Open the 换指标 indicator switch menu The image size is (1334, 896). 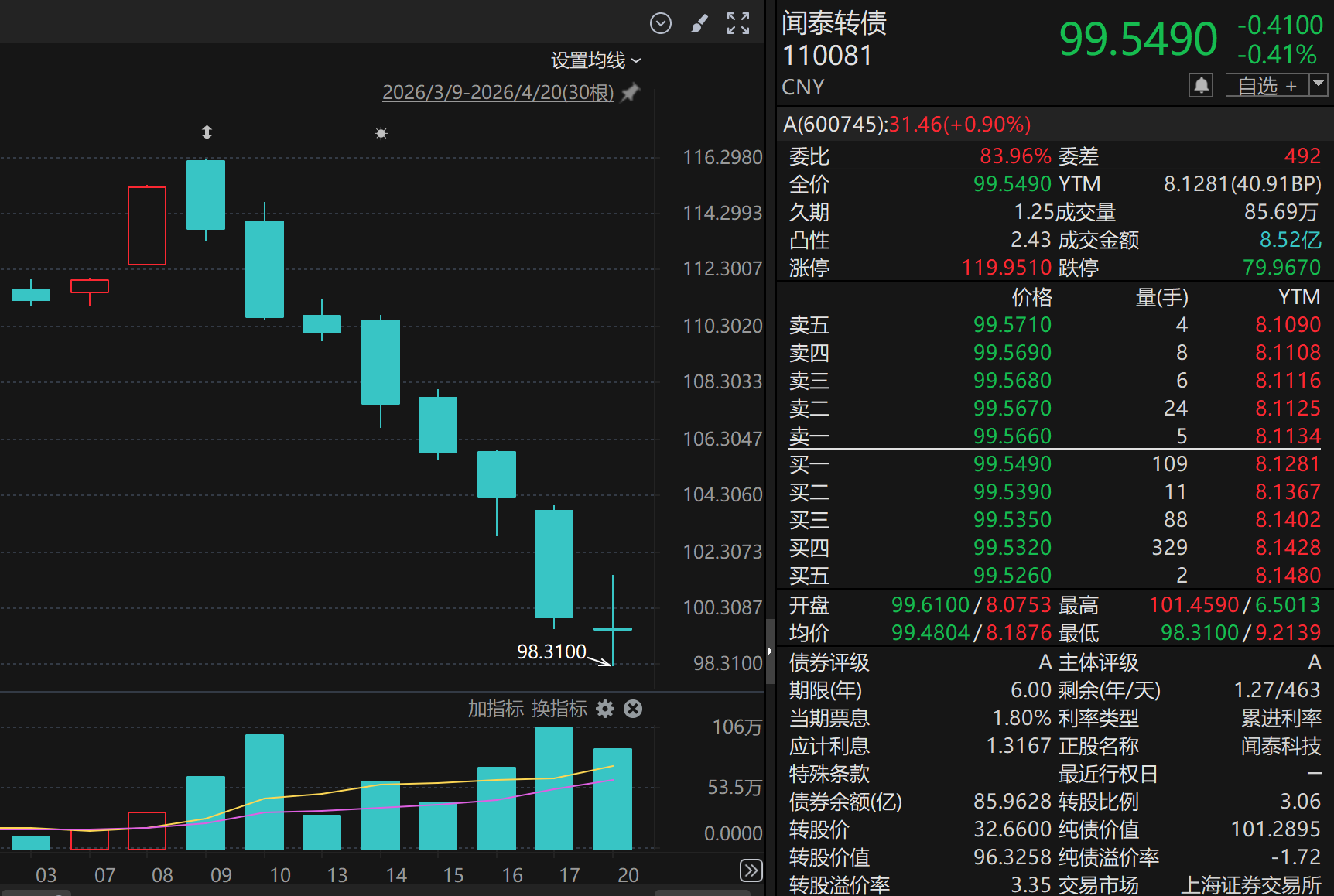559,708
